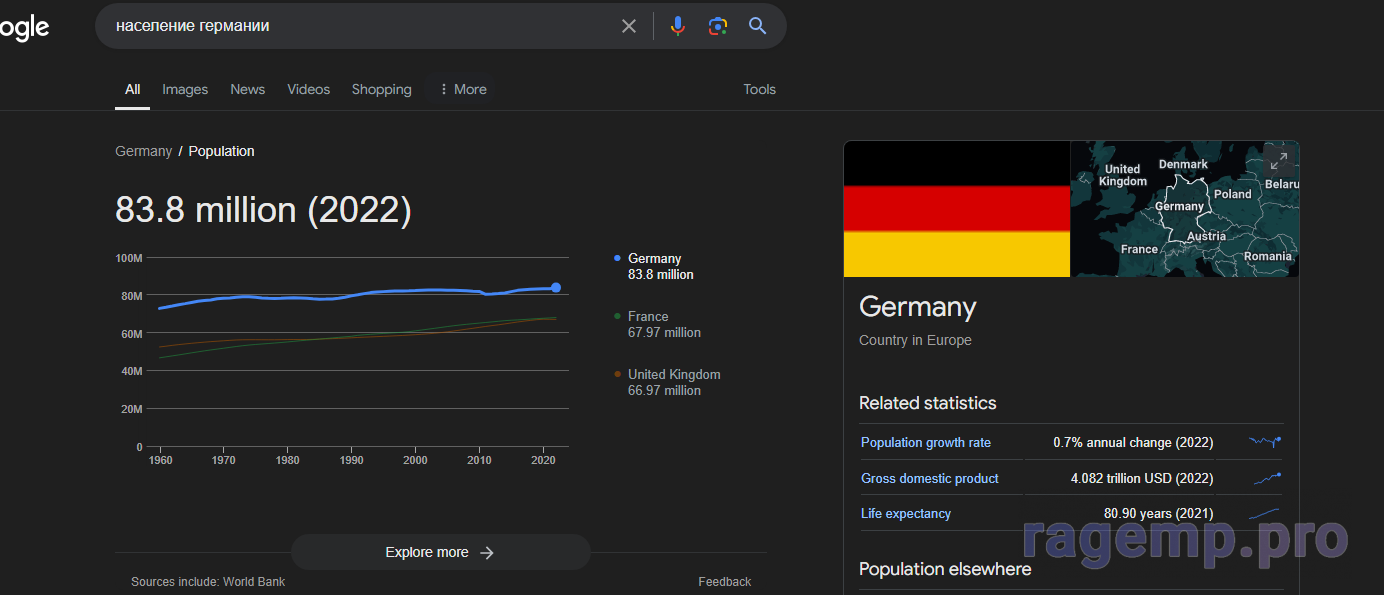Click the Gross domestic product sparkline
The height and width of the screenshot is (595, 1384).
pyautogui.click(x=1266, y=478)
